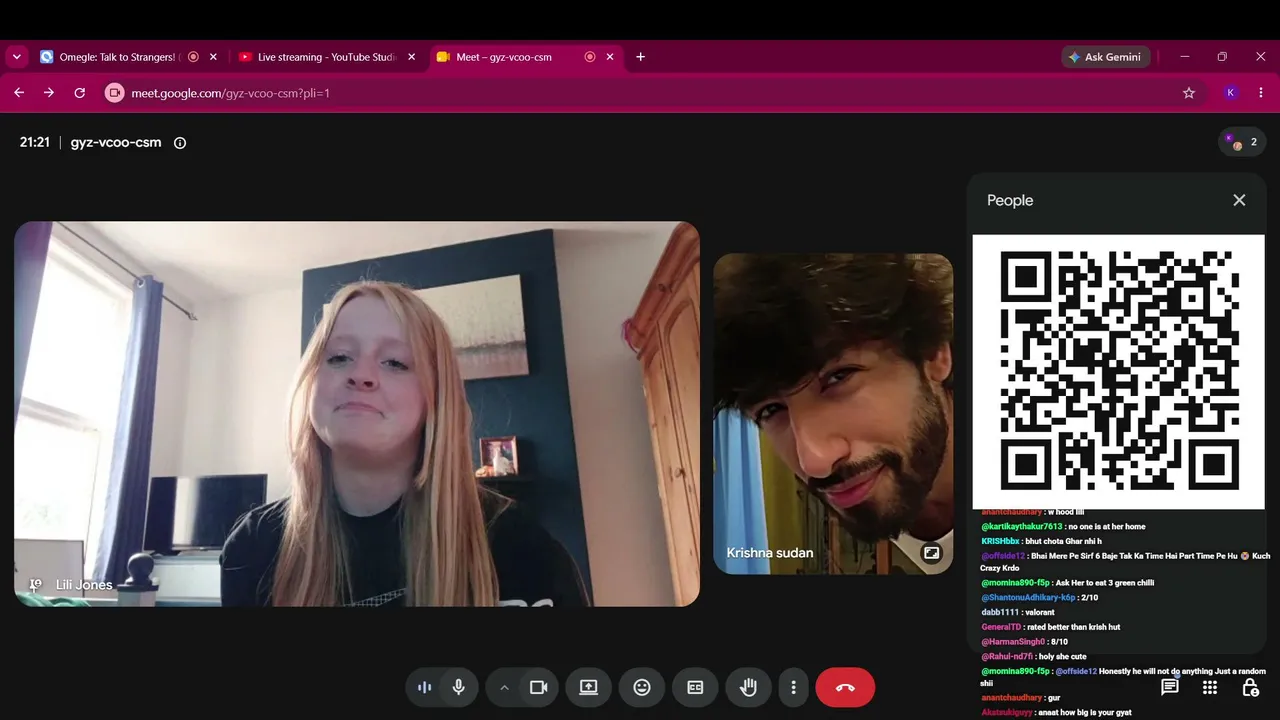Open the Activities grid icon
The height and width of the screenshot is (720, 1280).
pos(1210,687)
